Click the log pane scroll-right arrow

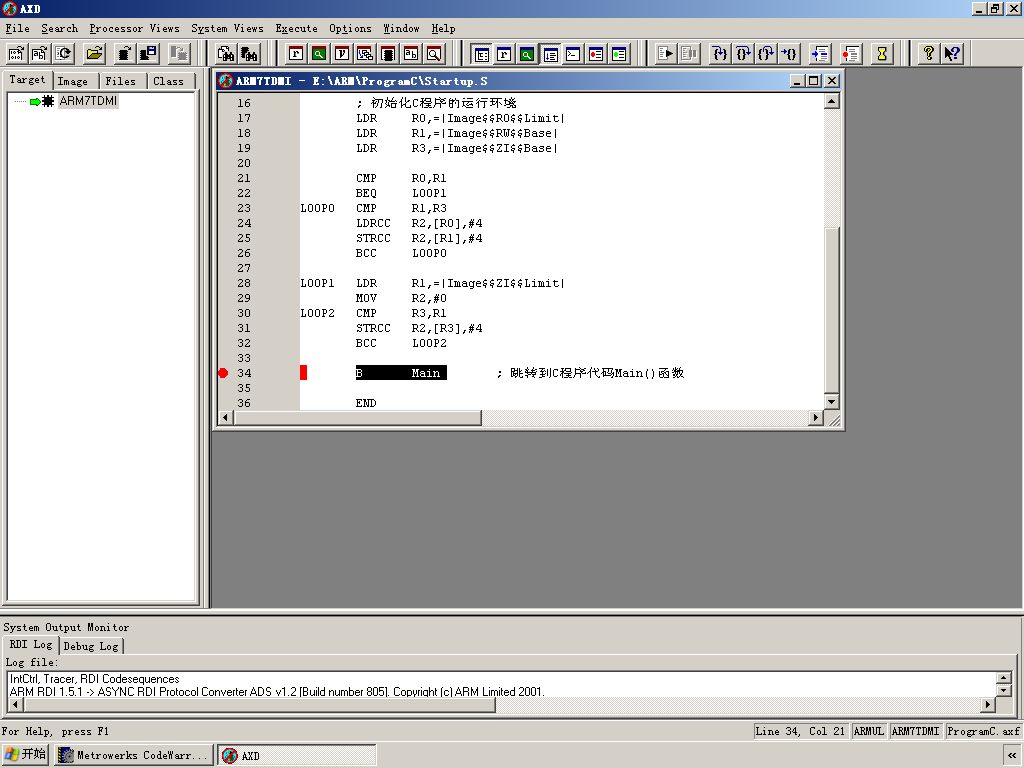[x=988, y=705]
